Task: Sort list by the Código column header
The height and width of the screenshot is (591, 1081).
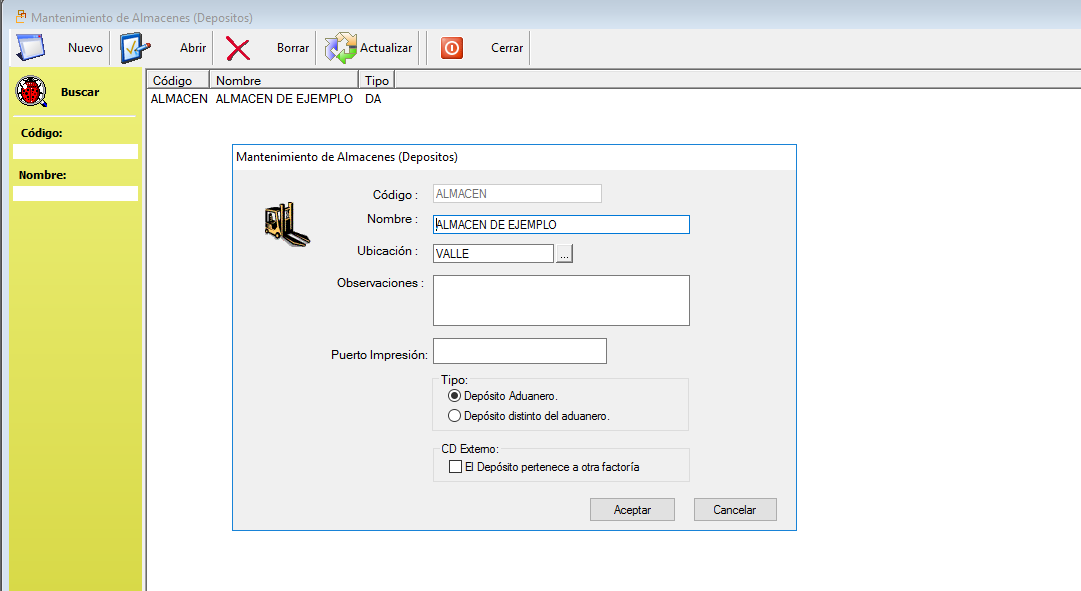Action: [x=177, y=80]
